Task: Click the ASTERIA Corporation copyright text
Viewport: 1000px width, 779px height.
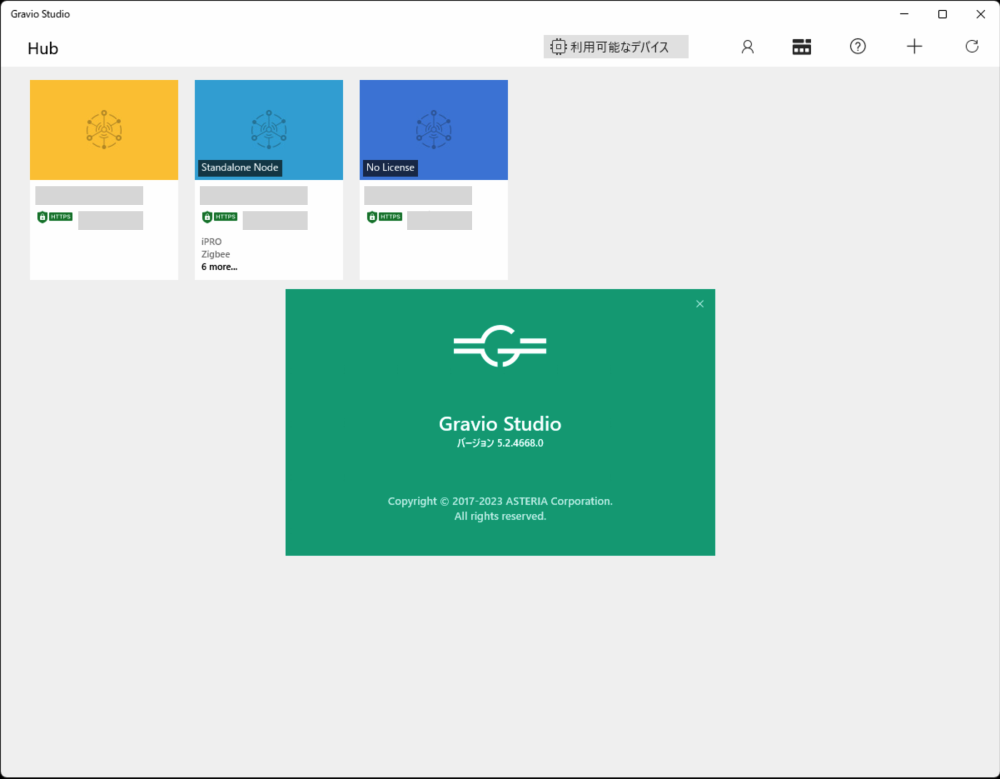Action: (500, 501)
